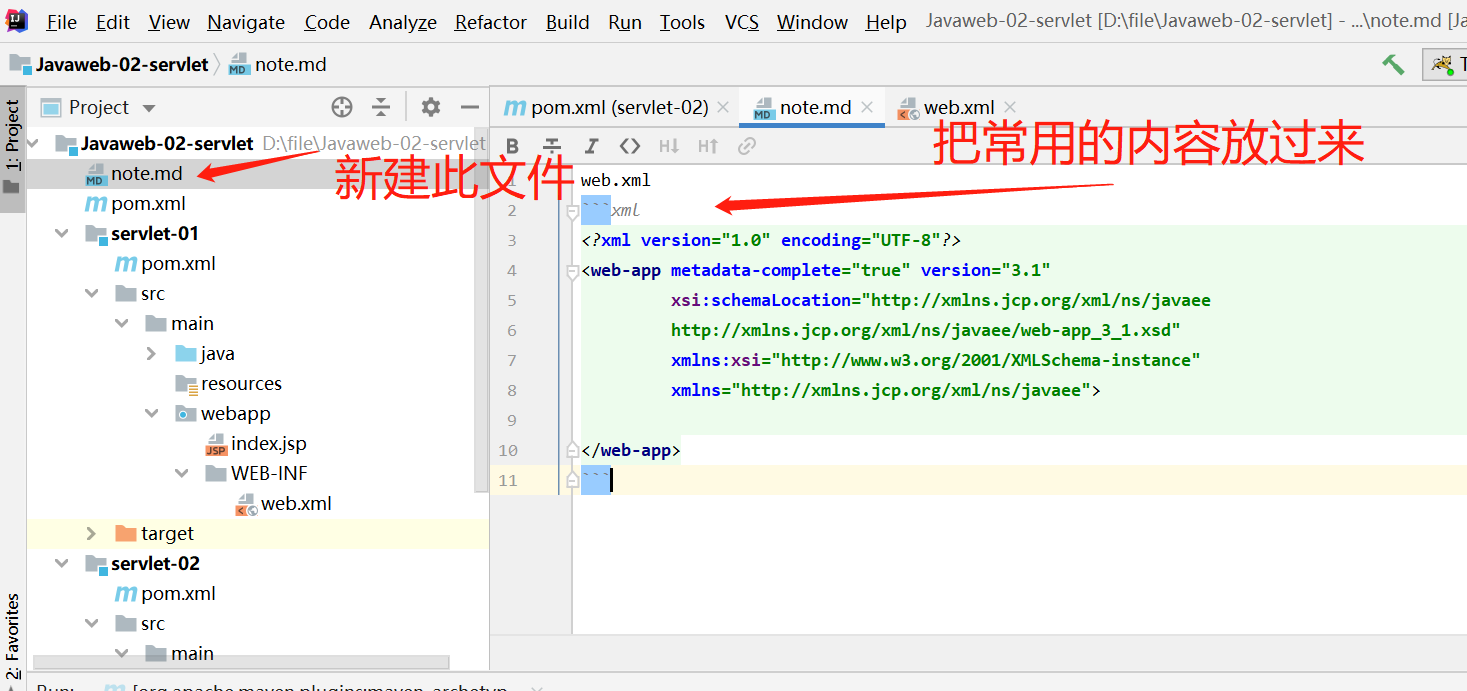Click the IntelliJ IDEA app logo
The image size is (1467, 691).
pos(16,20)
